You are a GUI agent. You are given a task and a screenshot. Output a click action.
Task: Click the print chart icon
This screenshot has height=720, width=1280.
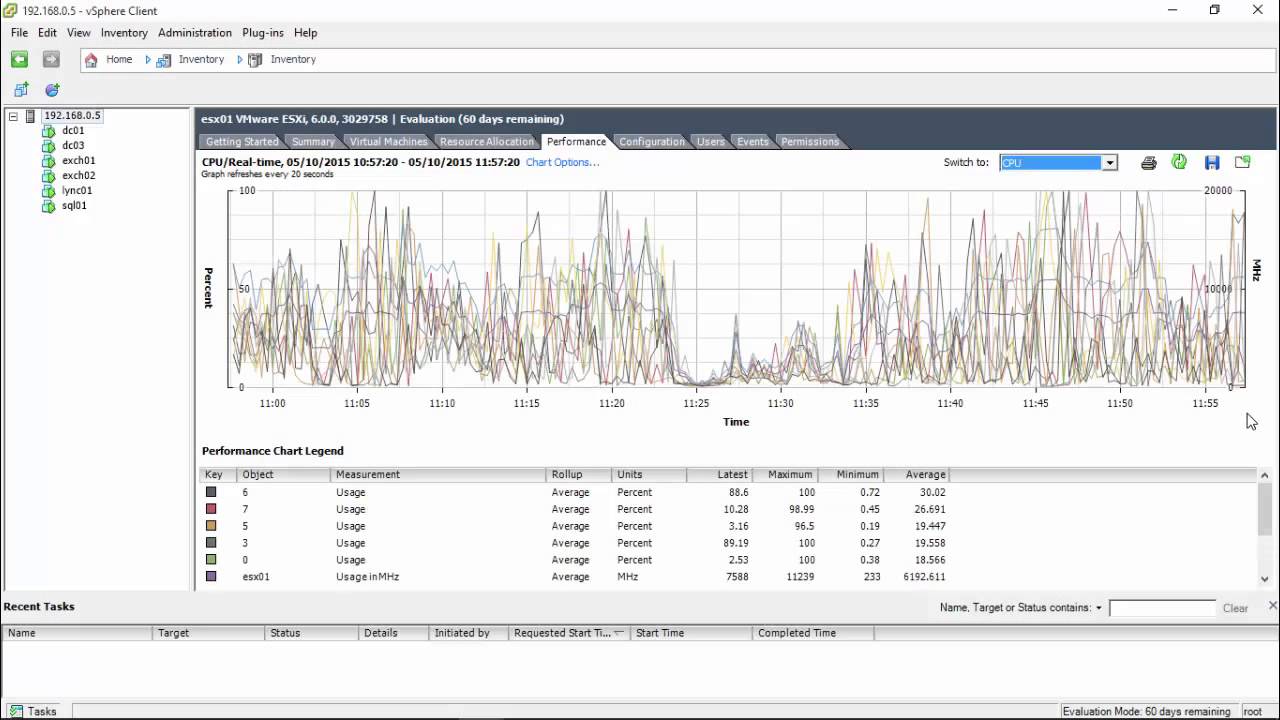[1149, 163]
